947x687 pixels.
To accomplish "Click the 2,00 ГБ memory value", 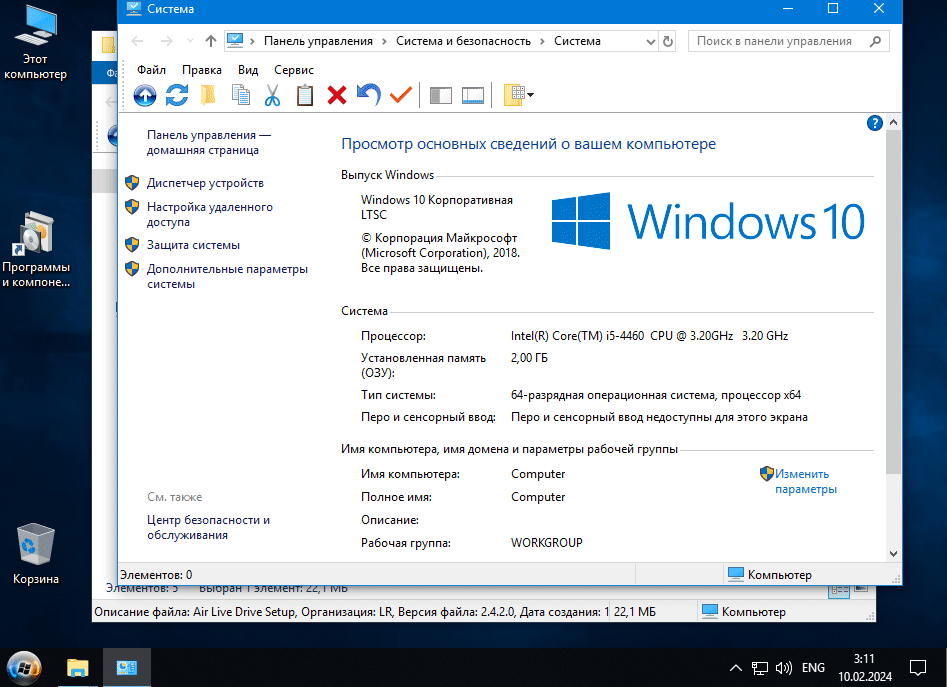I will (x=529, y=358).
